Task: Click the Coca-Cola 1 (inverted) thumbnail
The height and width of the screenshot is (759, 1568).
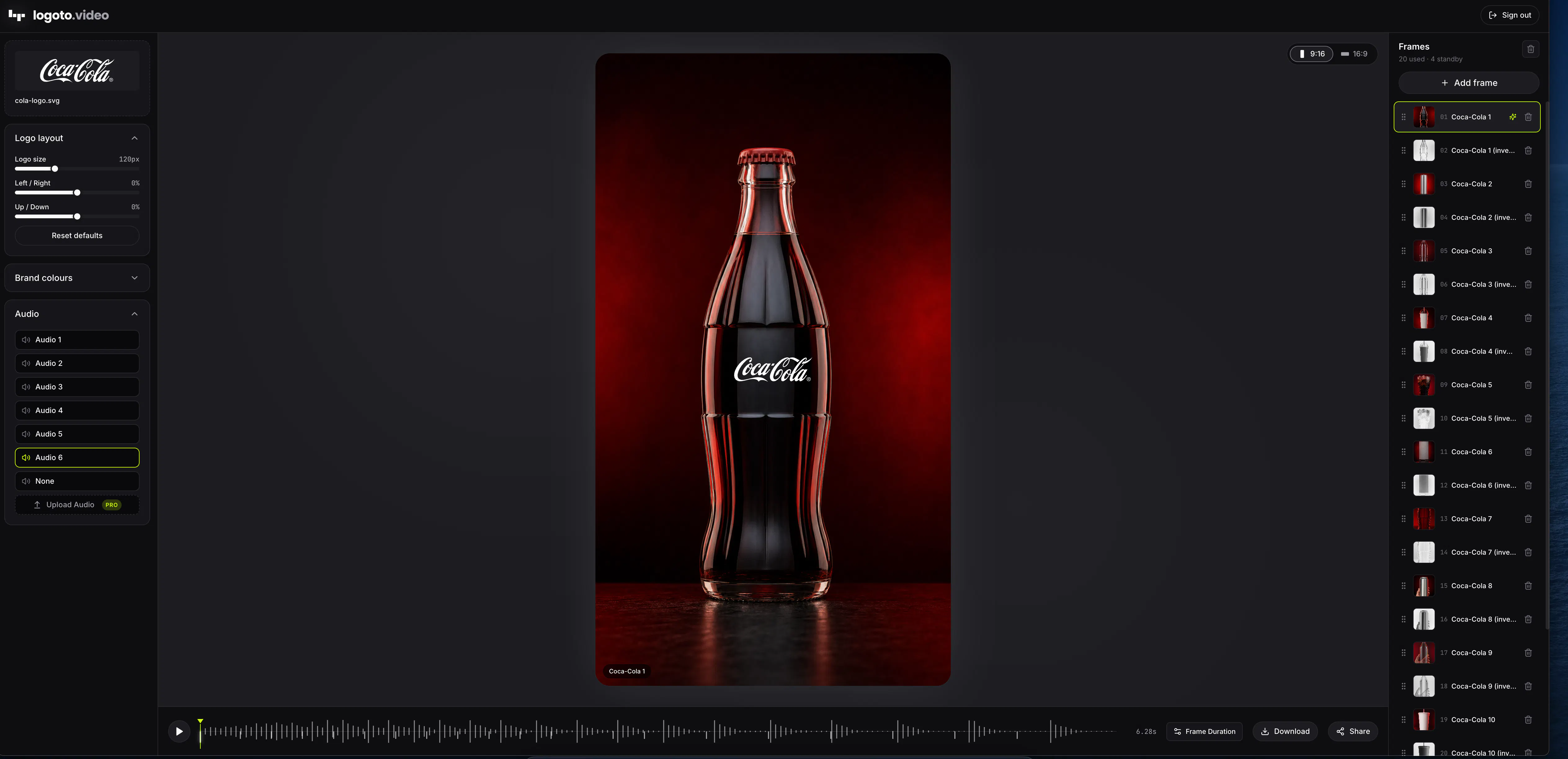Action: click(1424, 150)
